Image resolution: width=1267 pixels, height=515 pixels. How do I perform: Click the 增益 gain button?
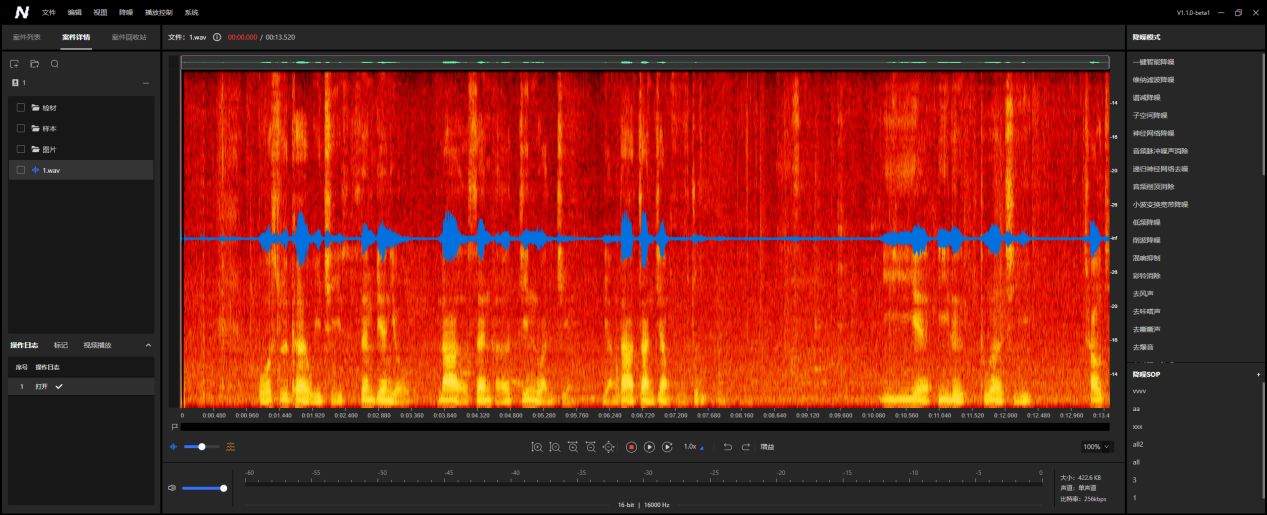[767, 447]
